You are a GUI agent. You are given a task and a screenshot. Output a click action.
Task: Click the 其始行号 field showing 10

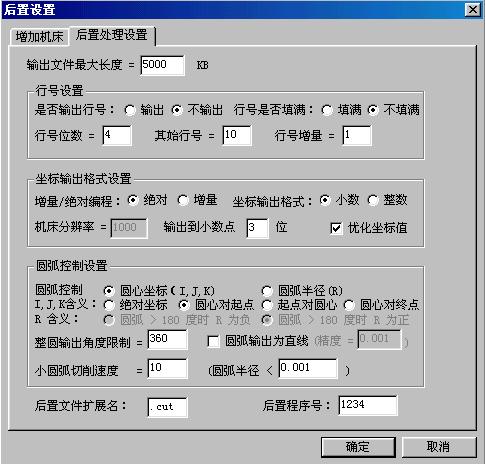(237, 135)
